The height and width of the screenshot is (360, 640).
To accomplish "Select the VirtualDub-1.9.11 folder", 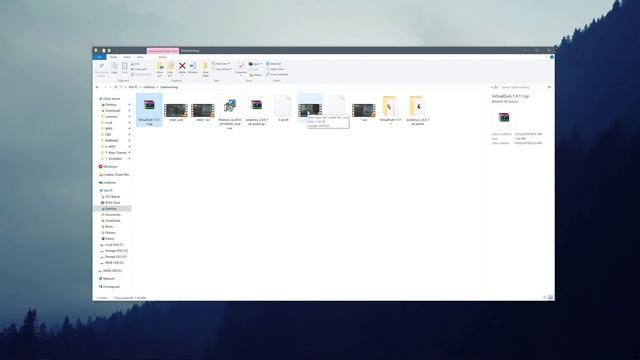I will tap(390, 110).
